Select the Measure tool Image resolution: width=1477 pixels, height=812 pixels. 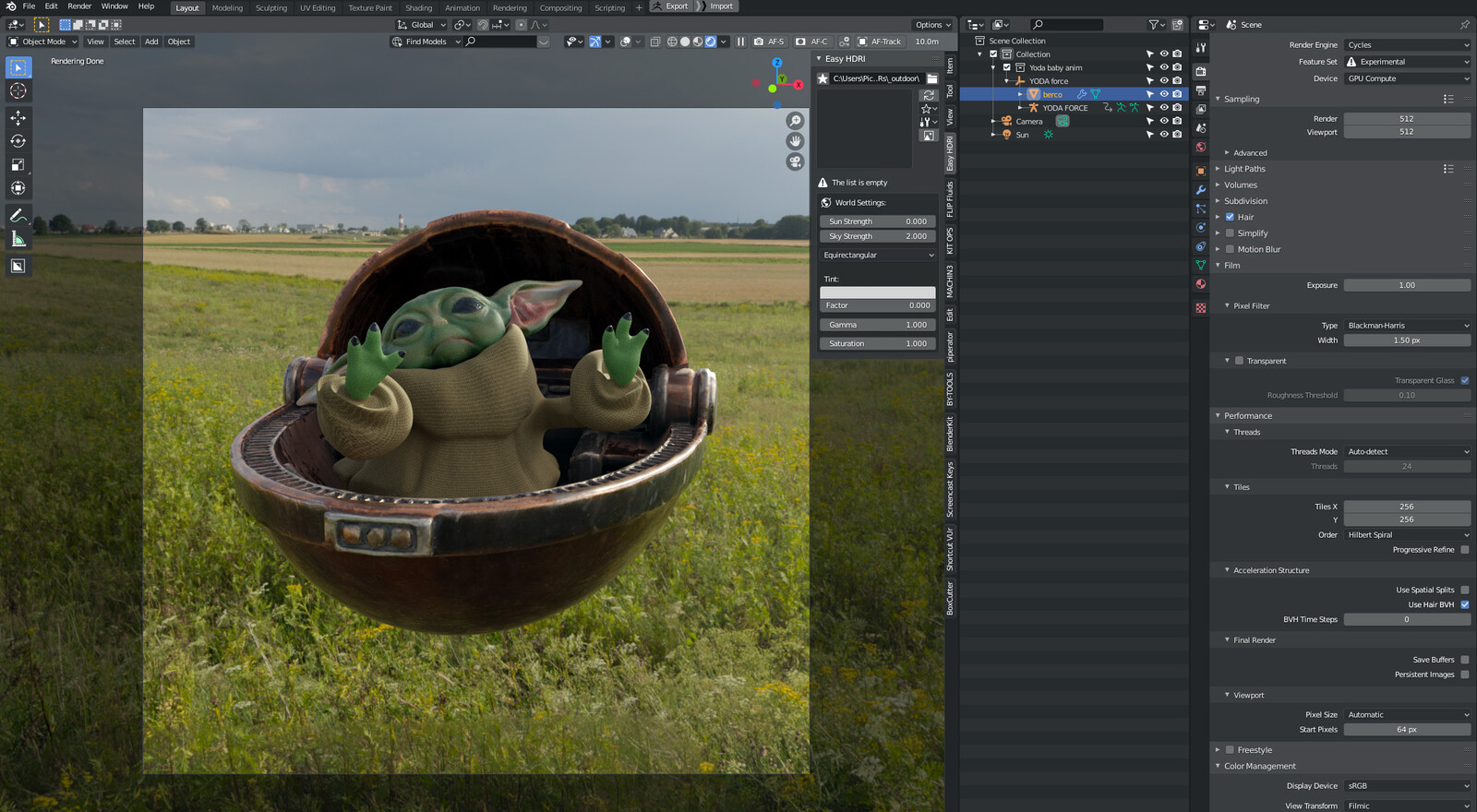coord(18,239)
